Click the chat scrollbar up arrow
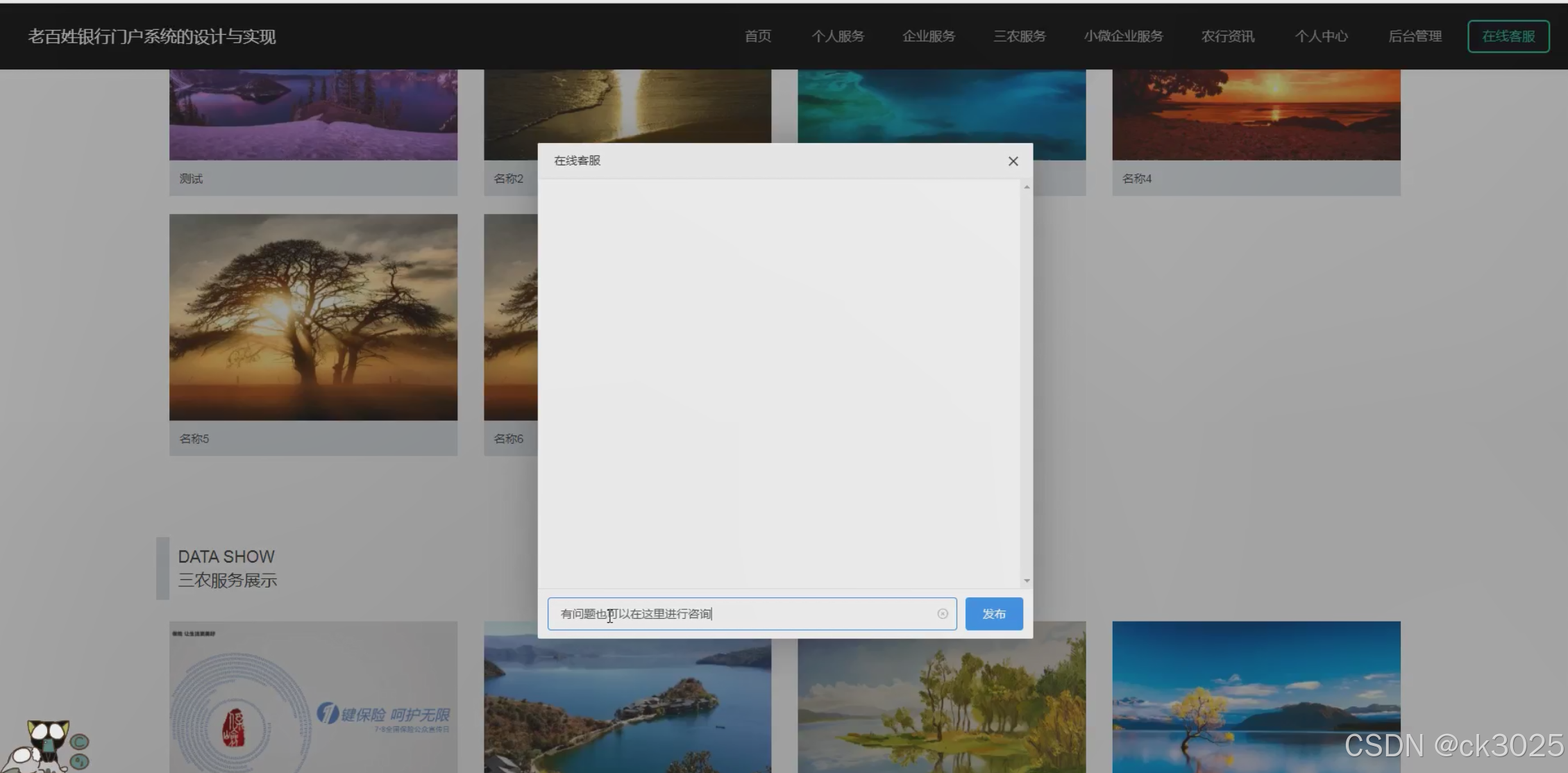This screenshot has width=1568, height=773. pyautogui.click(x=1026, y=188)
